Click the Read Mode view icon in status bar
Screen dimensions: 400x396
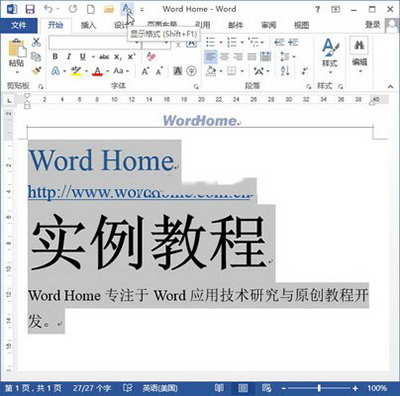[x=219, y=388]
